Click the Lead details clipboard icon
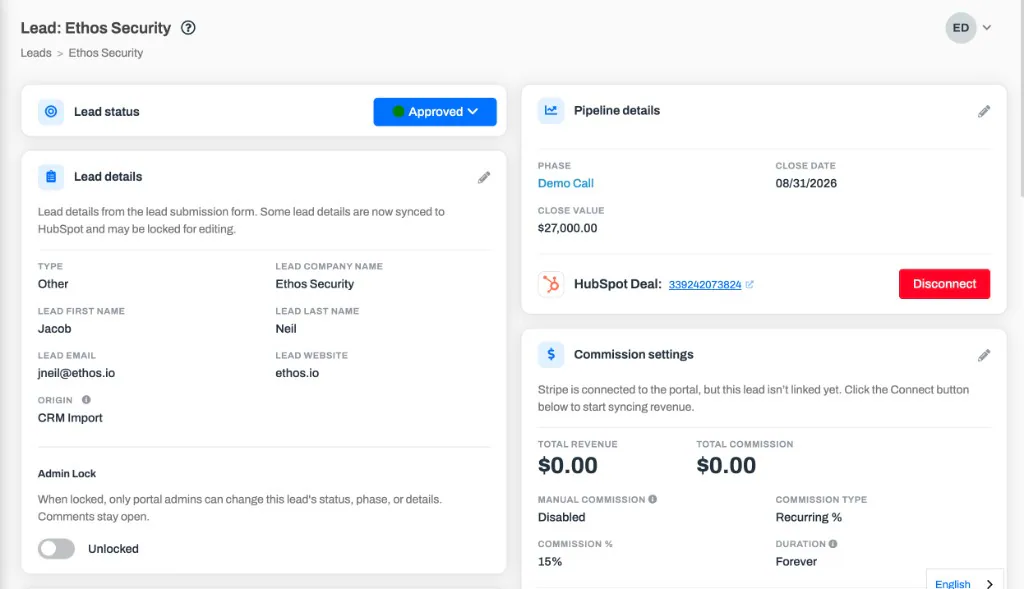Image resolution: width=1024 pixels, height=589 pixels. pyautogui.click(x=51, y=177)
